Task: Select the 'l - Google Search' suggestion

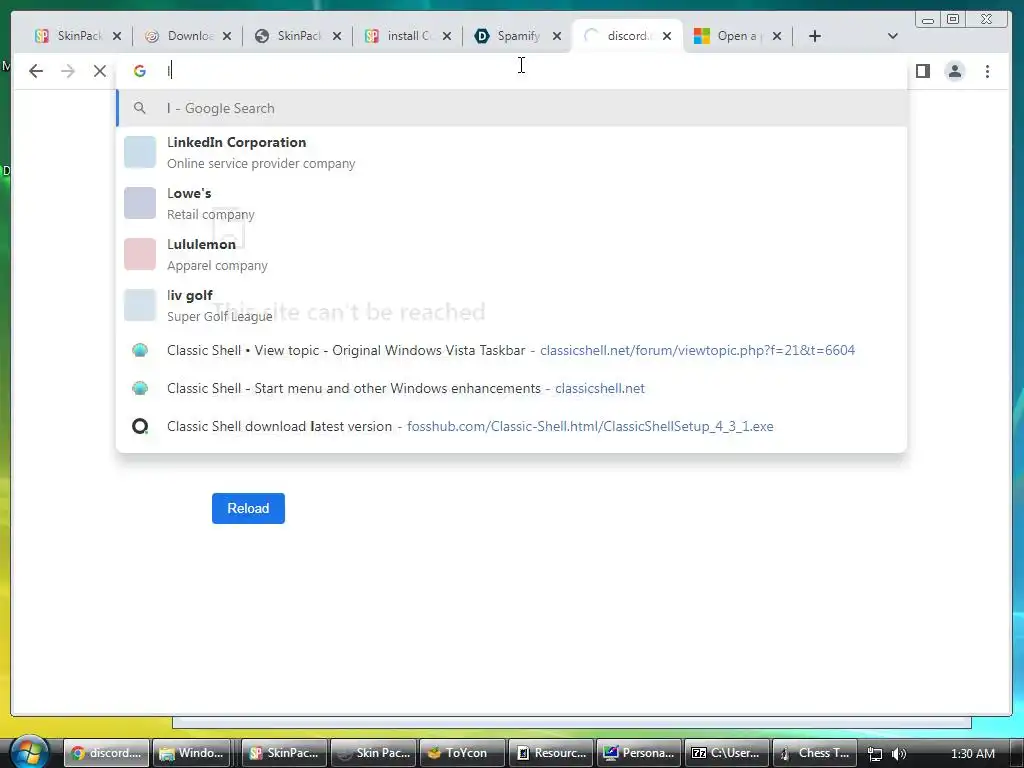Action: coord(511,108)
